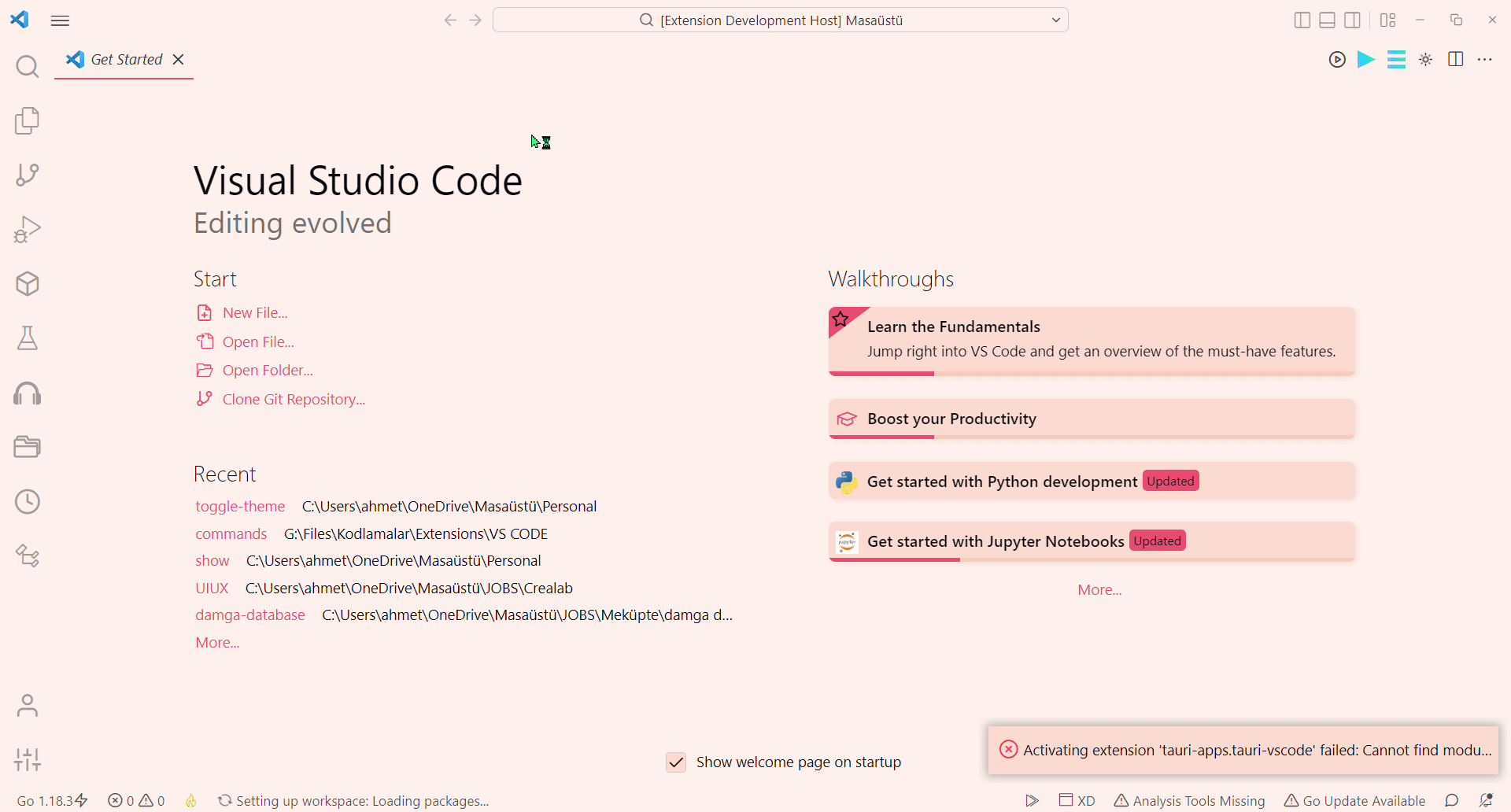
Task: Go forward with the right arrow
Action: [x=475, y=20]
